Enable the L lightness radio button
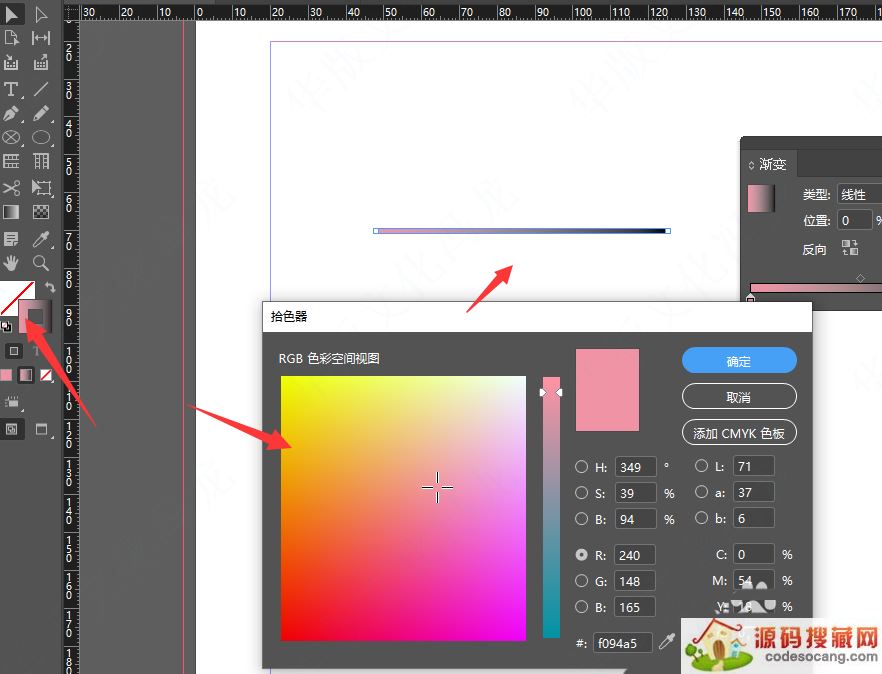 pos(698,467)
